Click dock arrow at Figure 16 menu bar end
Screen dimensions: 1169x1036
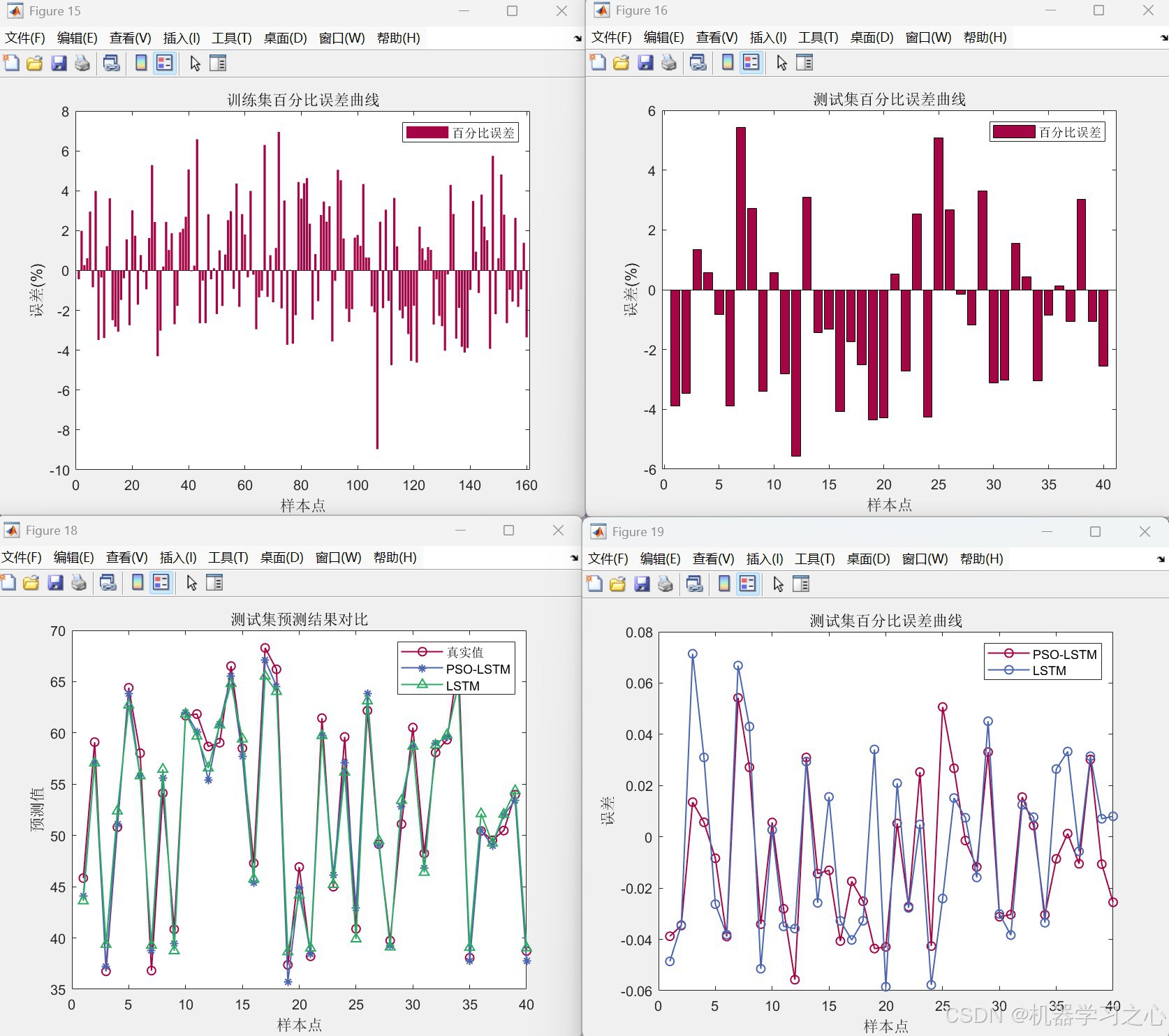click(1164, 38)
